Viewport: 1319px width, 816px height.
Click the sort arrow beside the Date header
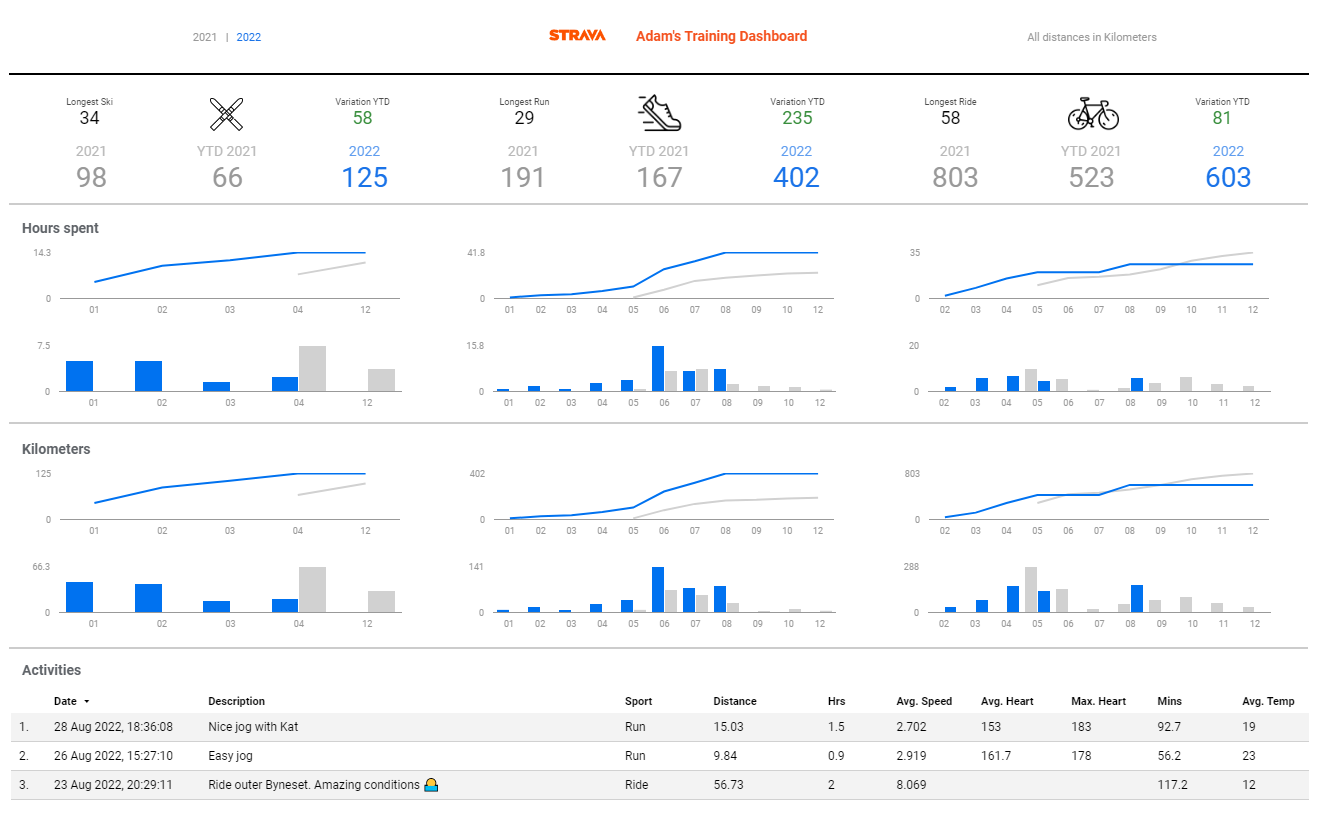pos(86,702)
